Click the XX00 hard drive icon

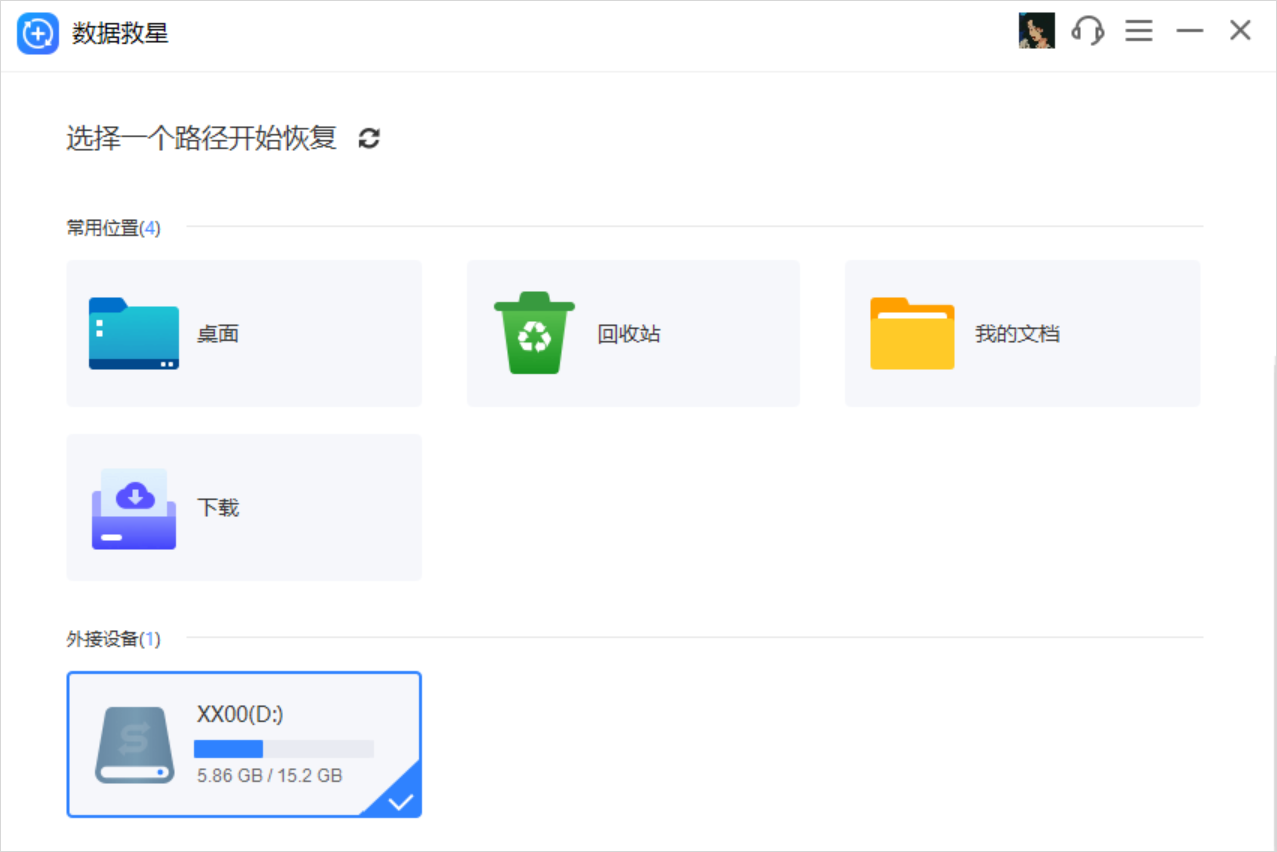pyautogui.click(x=132, y=744)
